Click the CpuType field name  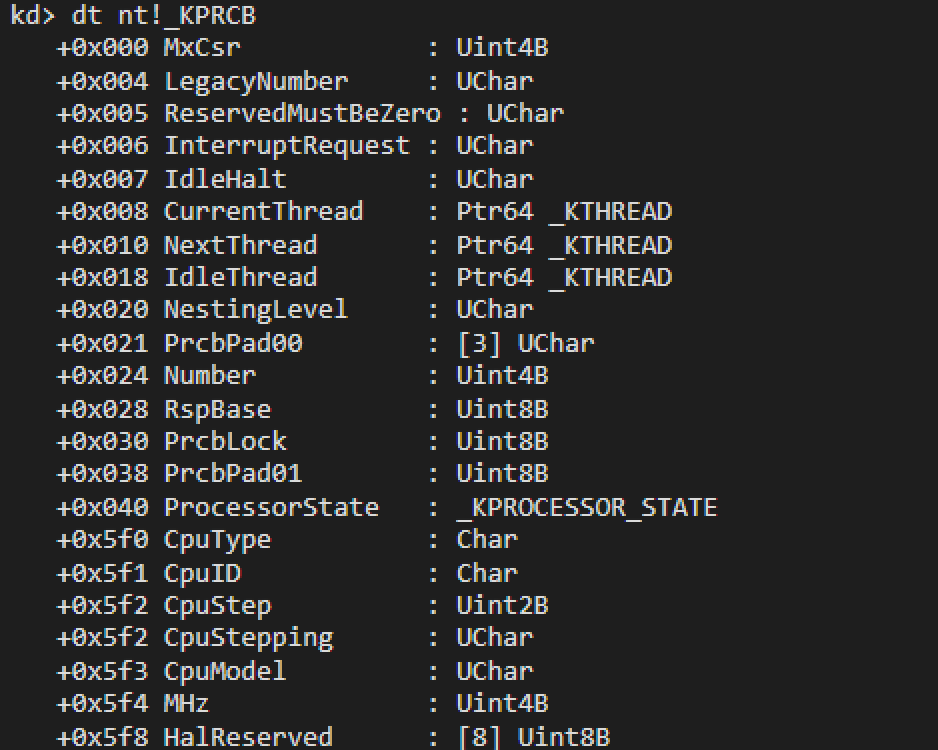tap(217, 539)
